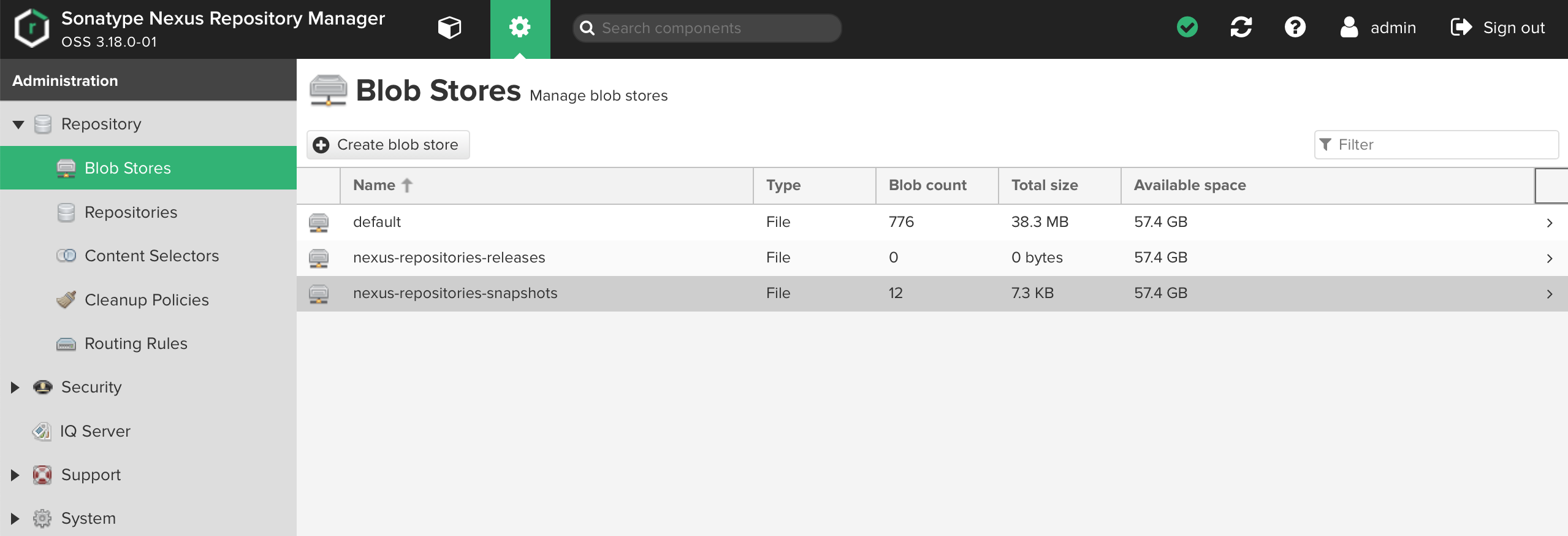Viewport: 1568px width, 536px height.
Task: Click the Filter input field
Action: (1436, 145)
